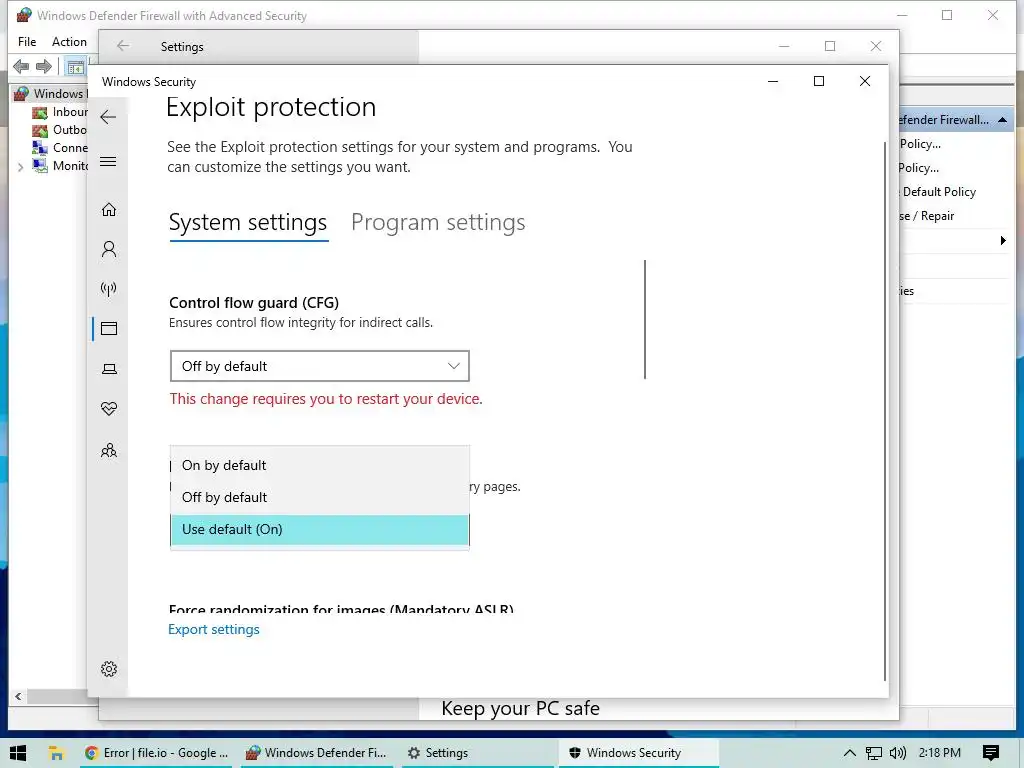Open the Windows Start button

pyautogui.click(x=18, y=753)
